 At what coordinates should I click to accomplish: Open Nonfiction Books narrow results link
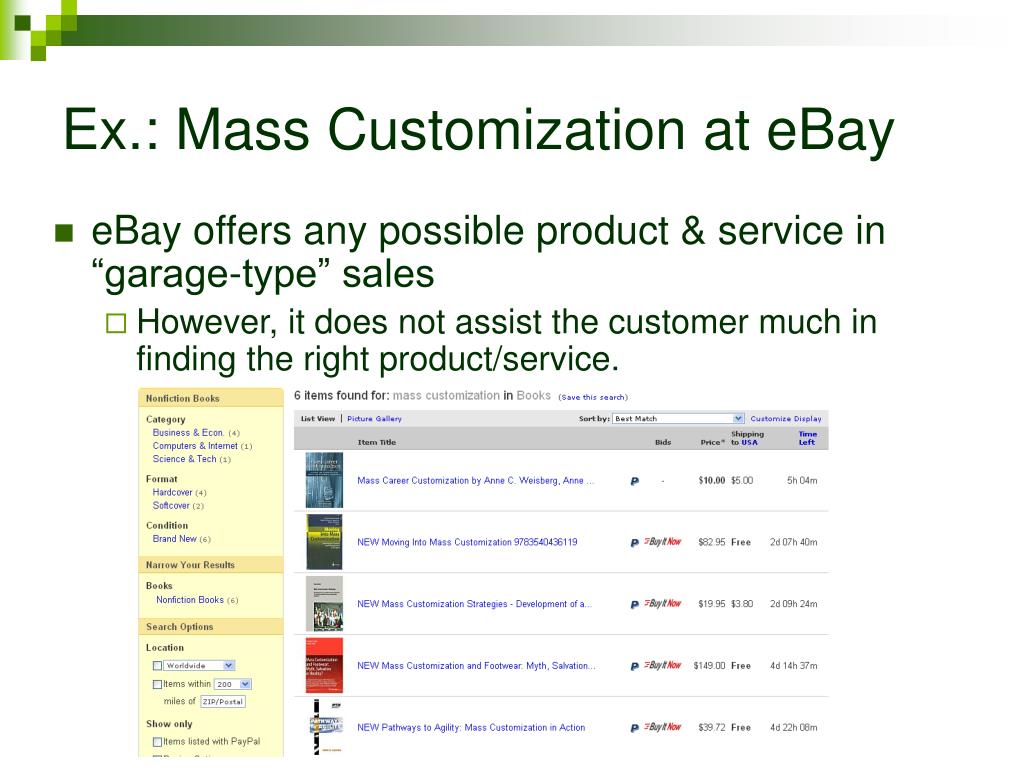[x=190, y=600]
